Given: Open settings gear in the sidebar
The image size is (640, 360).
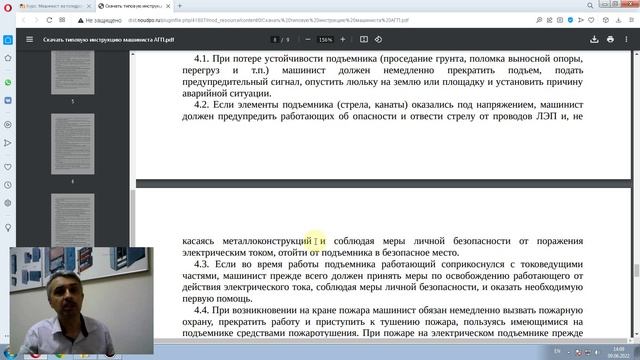Looking at the screenshot, I should pos(8,203).
